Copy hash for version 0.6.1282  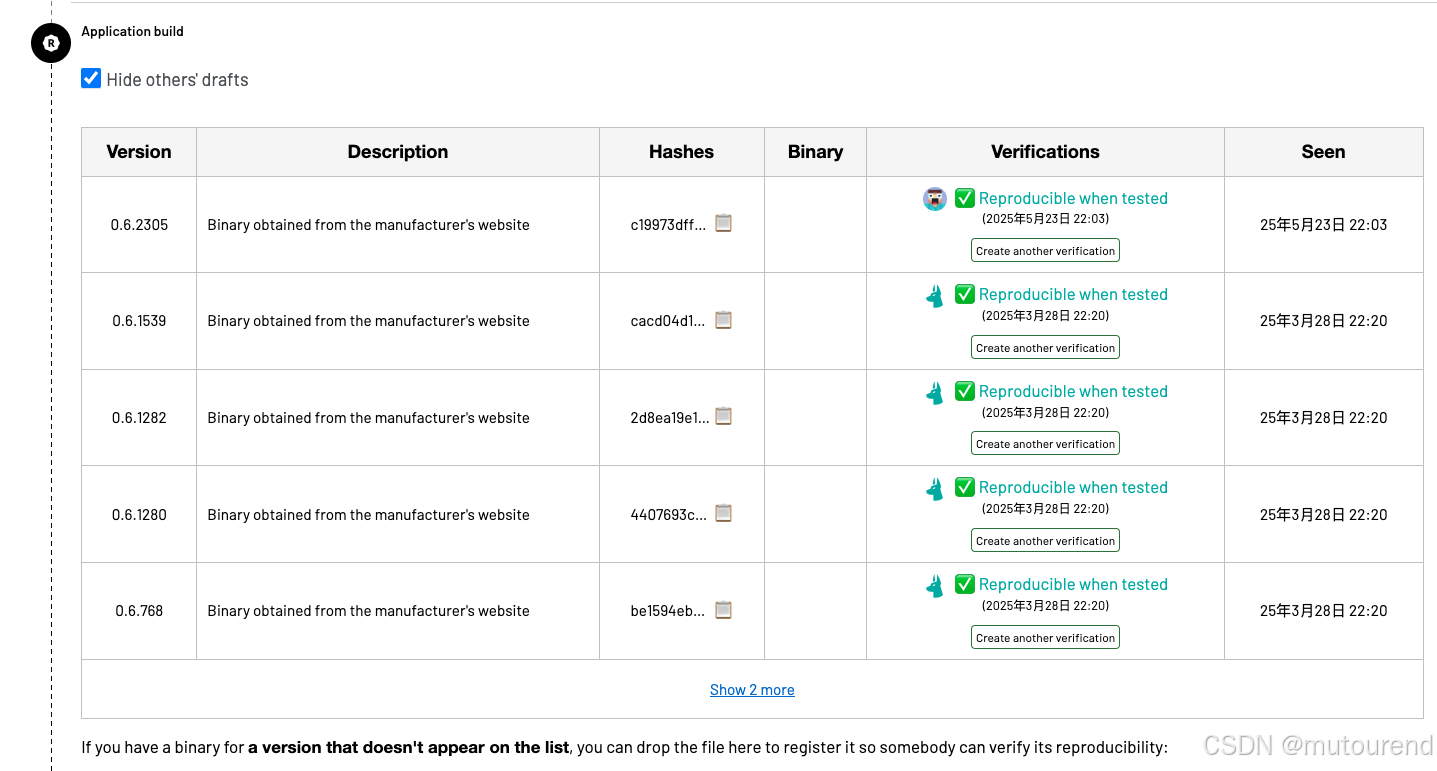point(723,416)
